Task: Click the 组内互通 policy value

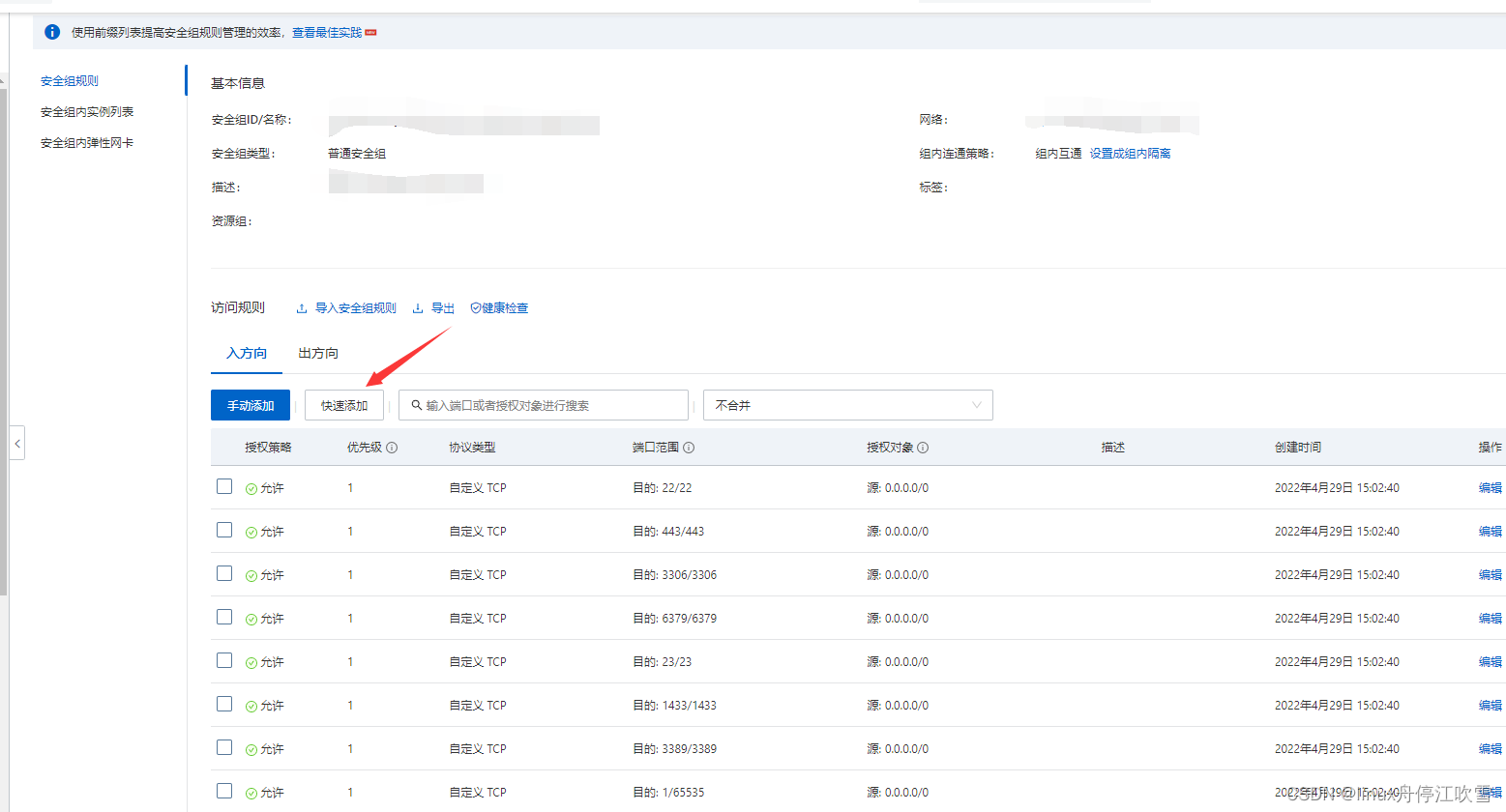Action: [x=1058, y=154]
